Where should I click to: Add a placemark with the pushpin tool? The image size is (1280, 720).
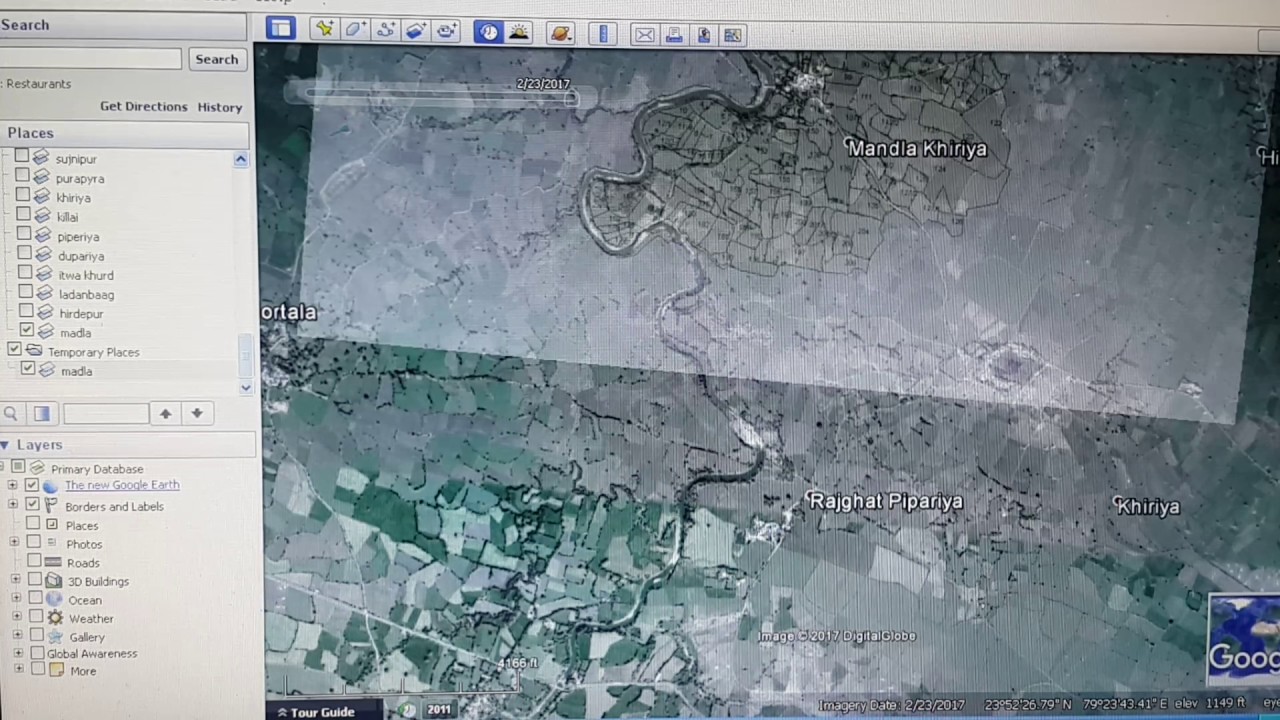point(324,30)
